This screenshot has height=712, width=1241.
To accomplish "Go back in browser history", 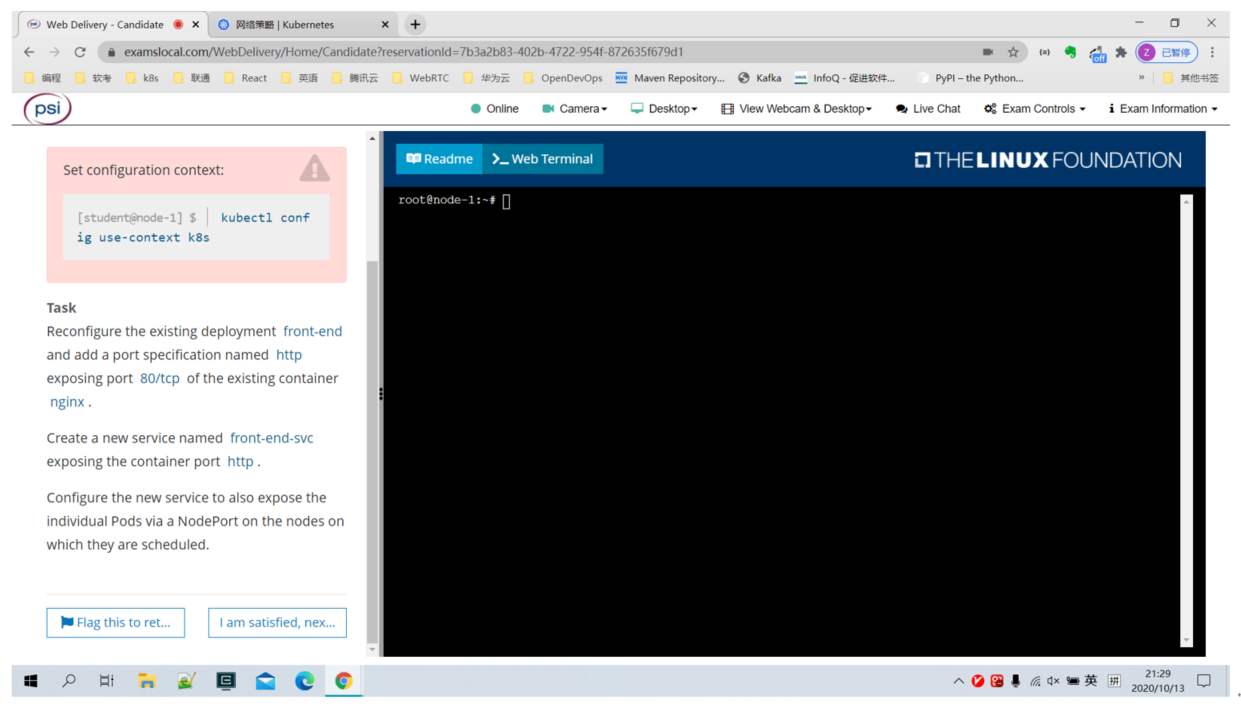I will pos(29,52).
